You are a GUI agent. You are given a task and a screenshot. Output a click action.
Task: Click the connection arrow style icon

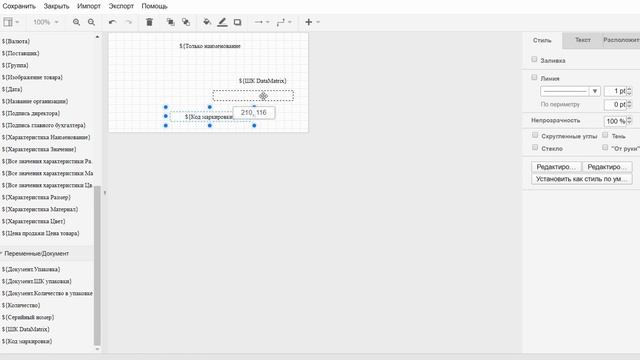pyautogui.click(x=258, y=22)
